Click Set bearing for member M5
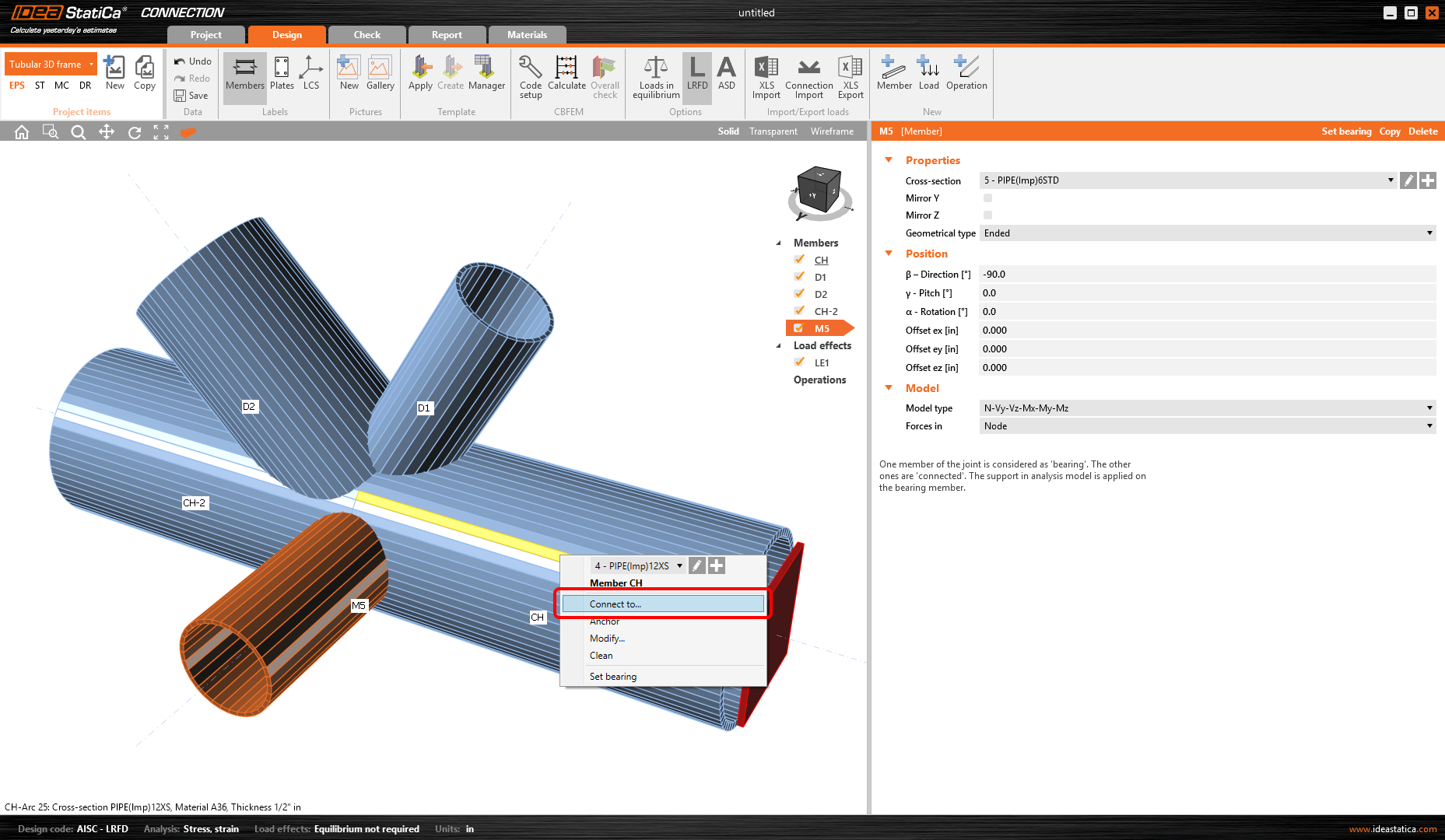Viewport: 1445px width, 840px height. (x=1346, y=131)
